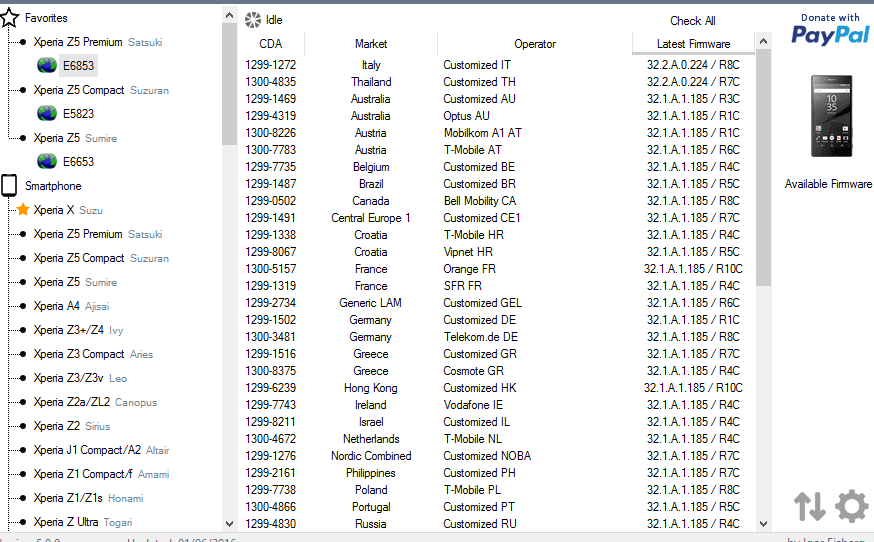Expand Xperia X Suzu in Smartphone list
Viewport: 874px width, 542px height.
click(x=68, y=210)
